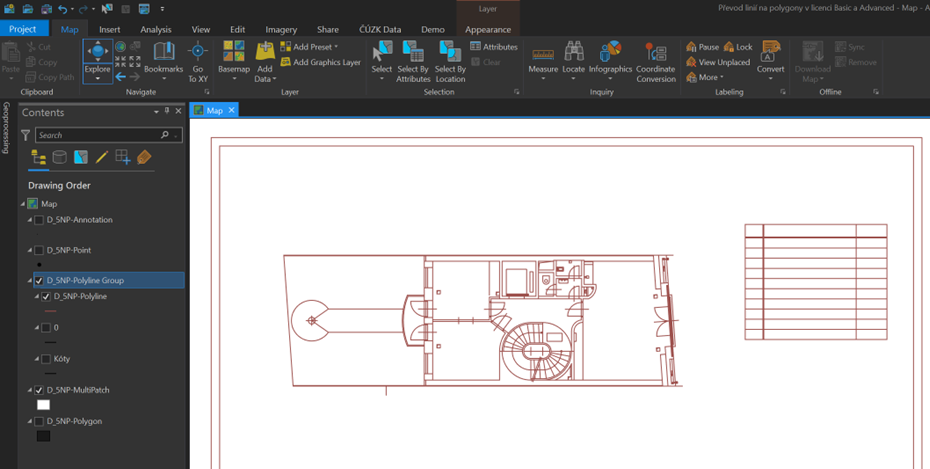Collapse the Map node in Contents

click(x=23, y=204)
